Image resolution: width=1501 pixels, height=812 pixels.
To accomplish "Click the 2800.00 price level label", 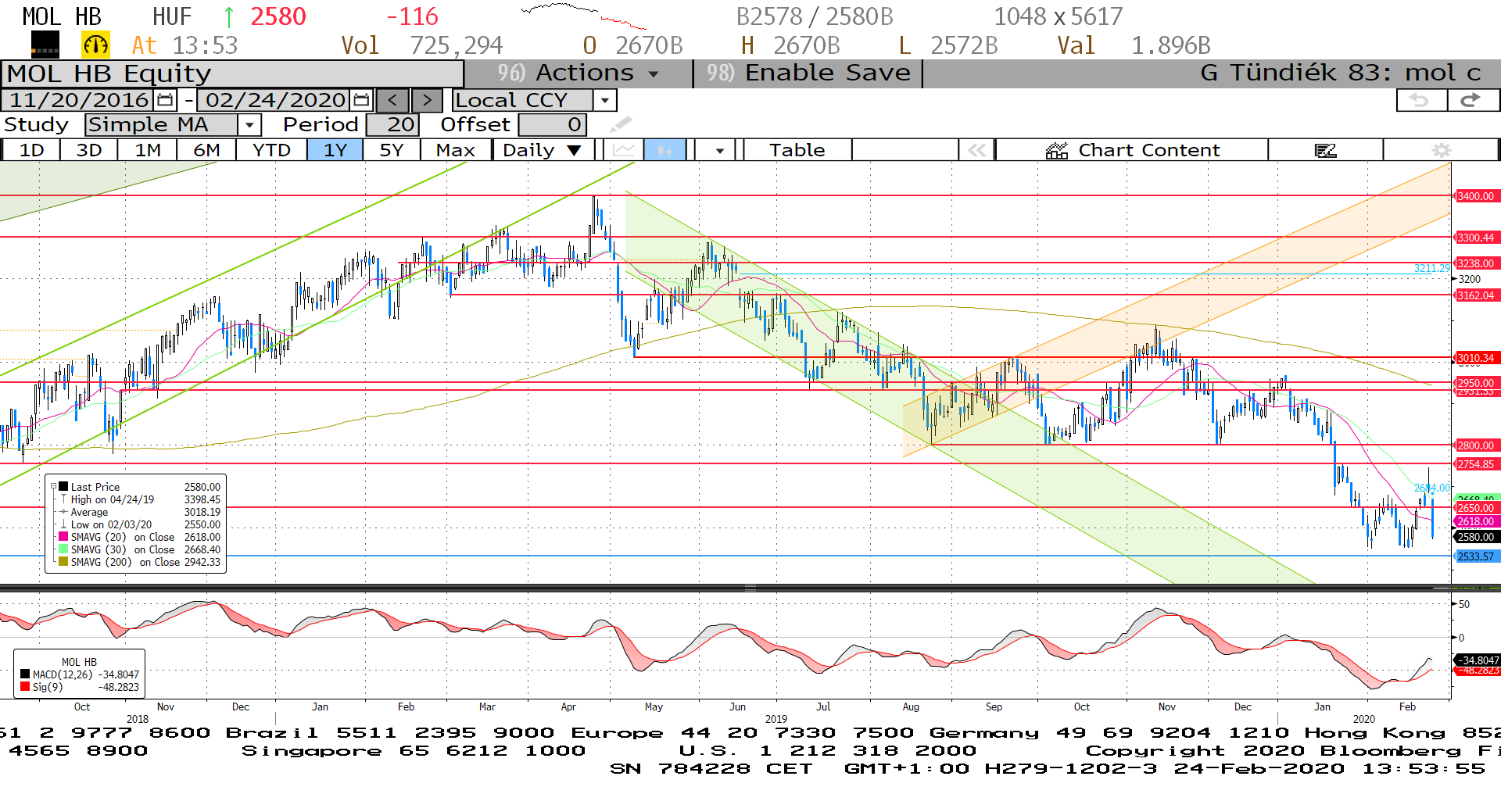I will [x=1476, y=445].
